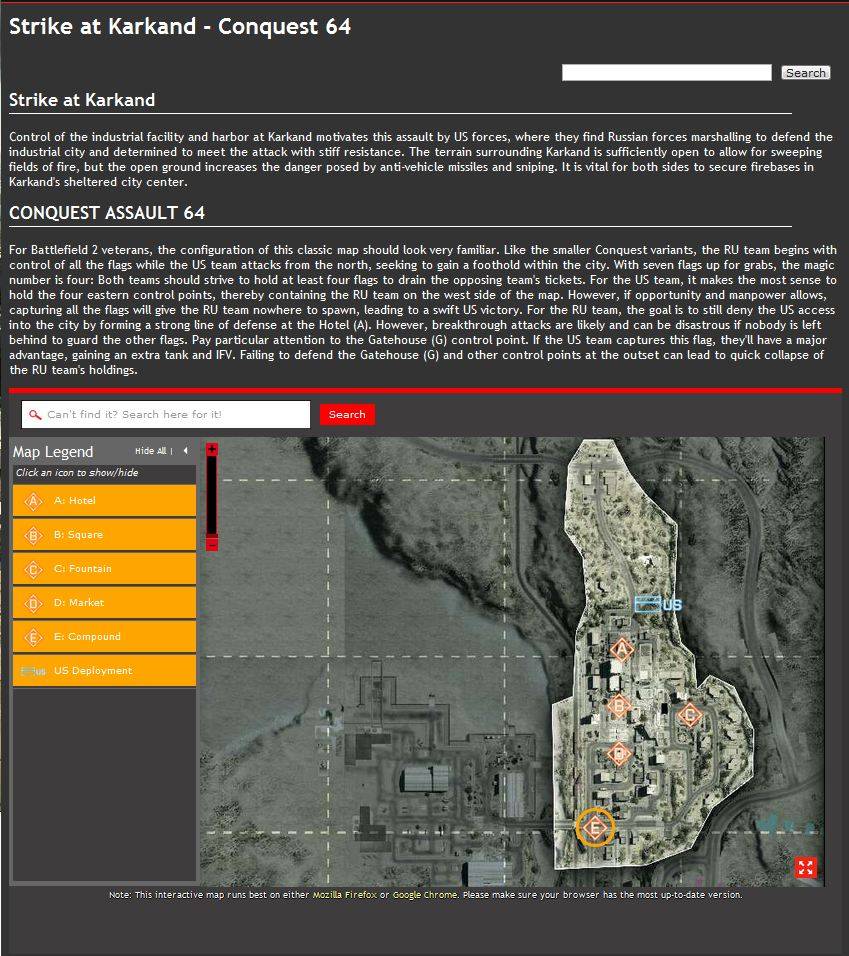The image size is (849, 956).
Task: Click 'Click an icon to show/hide' text
Action: (77, 473)
